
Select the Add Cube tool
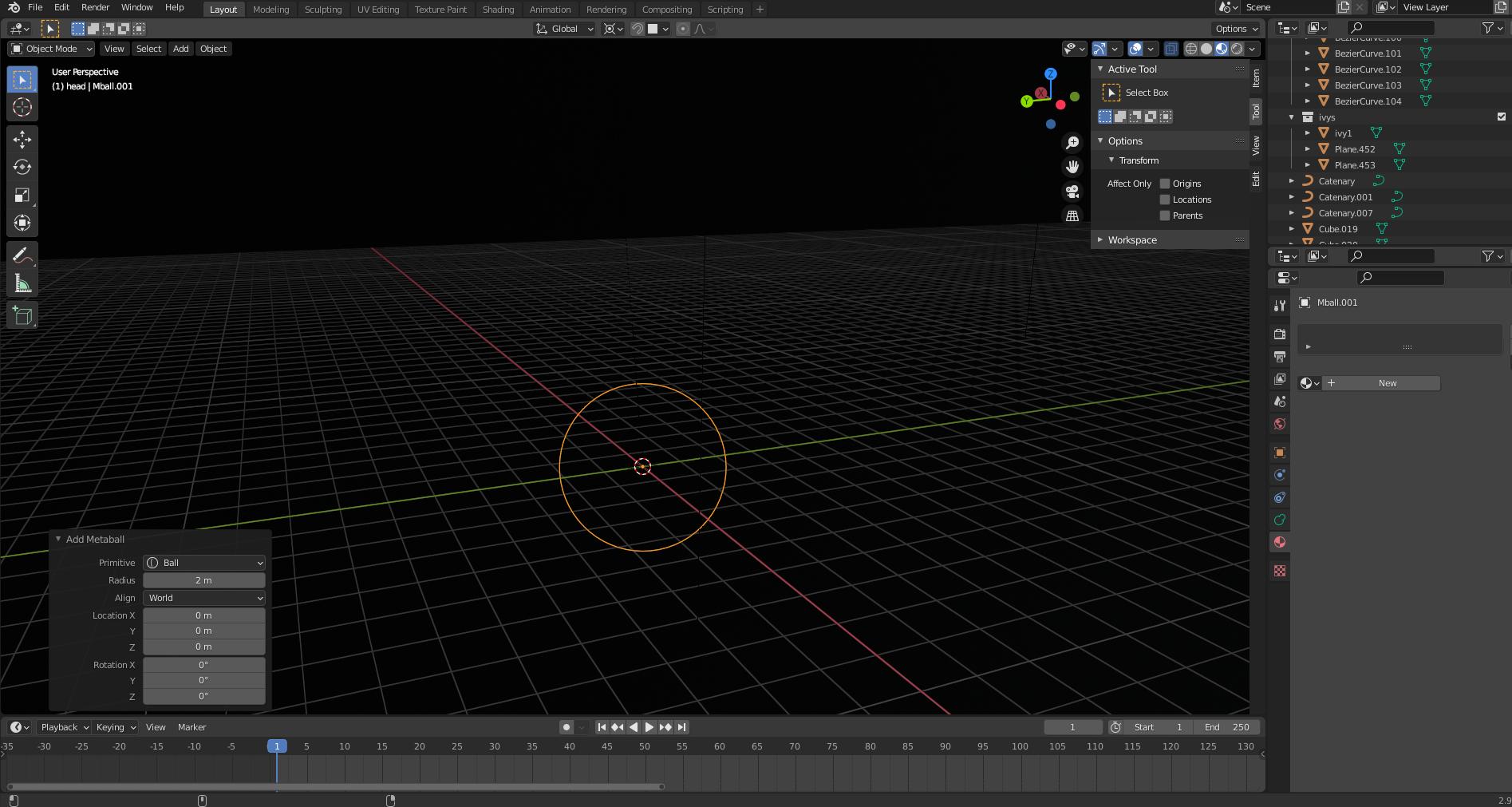click(x=22, y=316)
